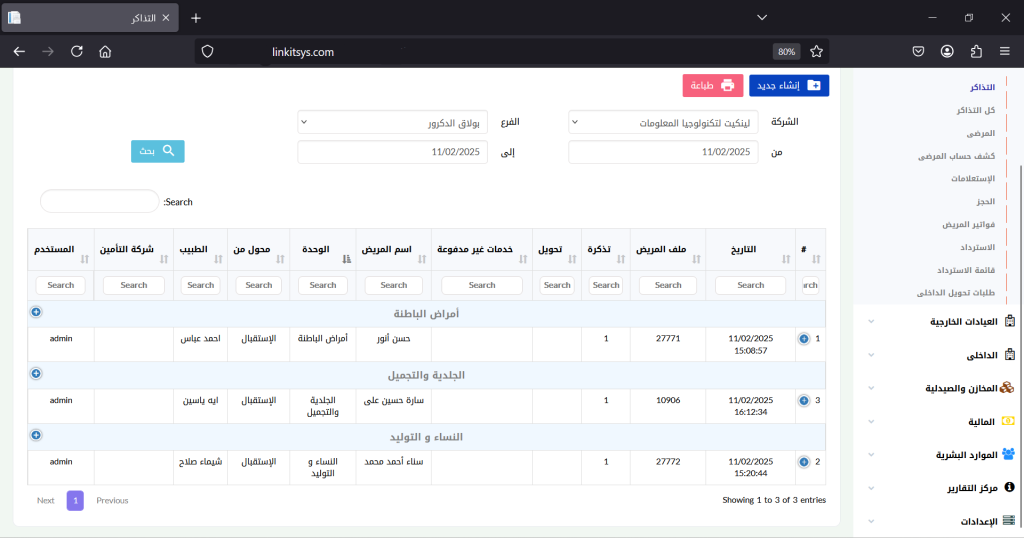Open the Firefox account profile icon

(x=947, y=51)
